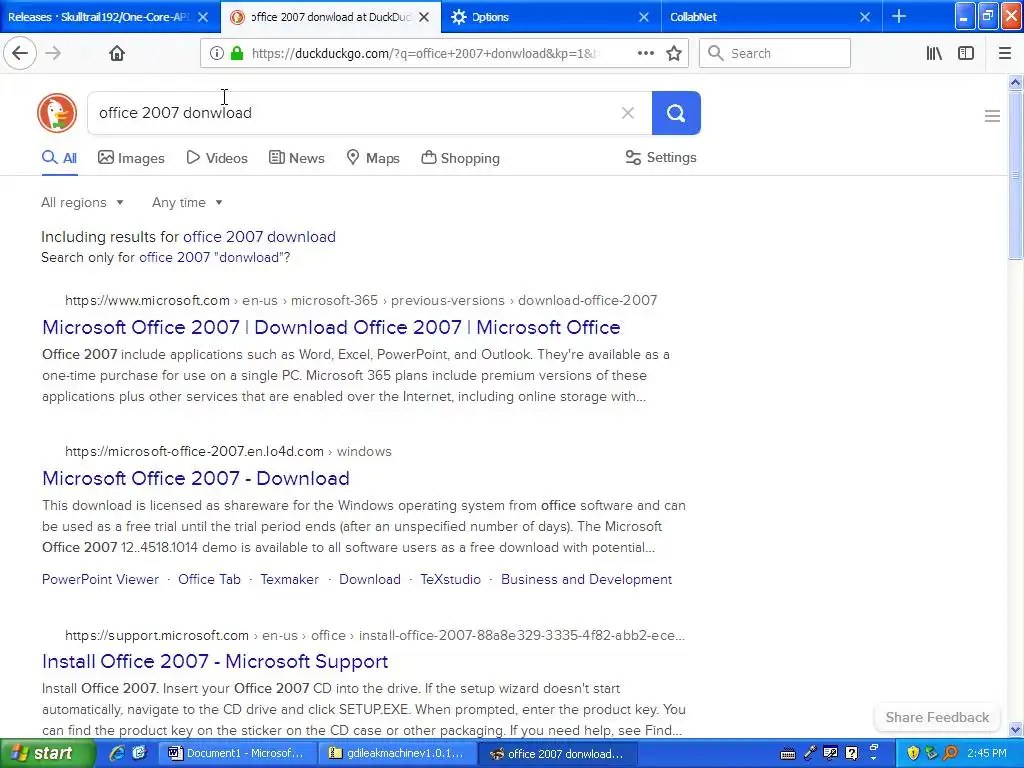Image resolution: width=1024 pixels, height=768 pixels.
Task: Close the DuckDuckGo search tab
Action: pos(424,17)
